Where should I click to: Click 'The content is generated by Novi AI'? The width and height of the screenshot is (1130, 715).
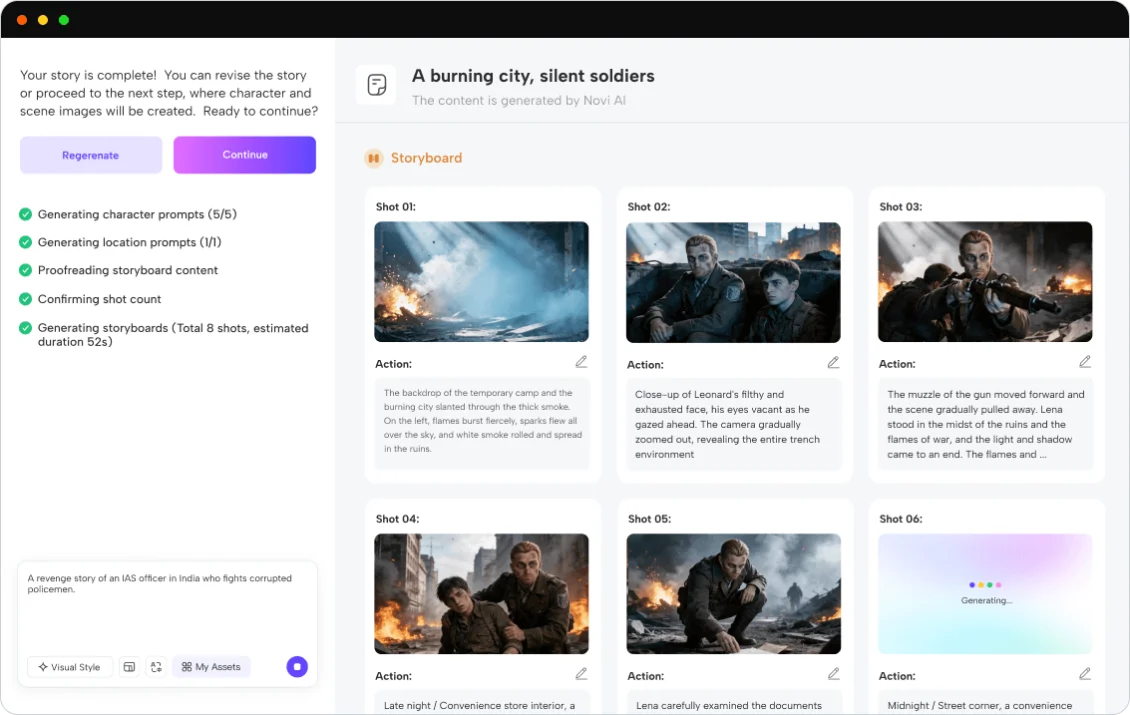coord(519,100)
